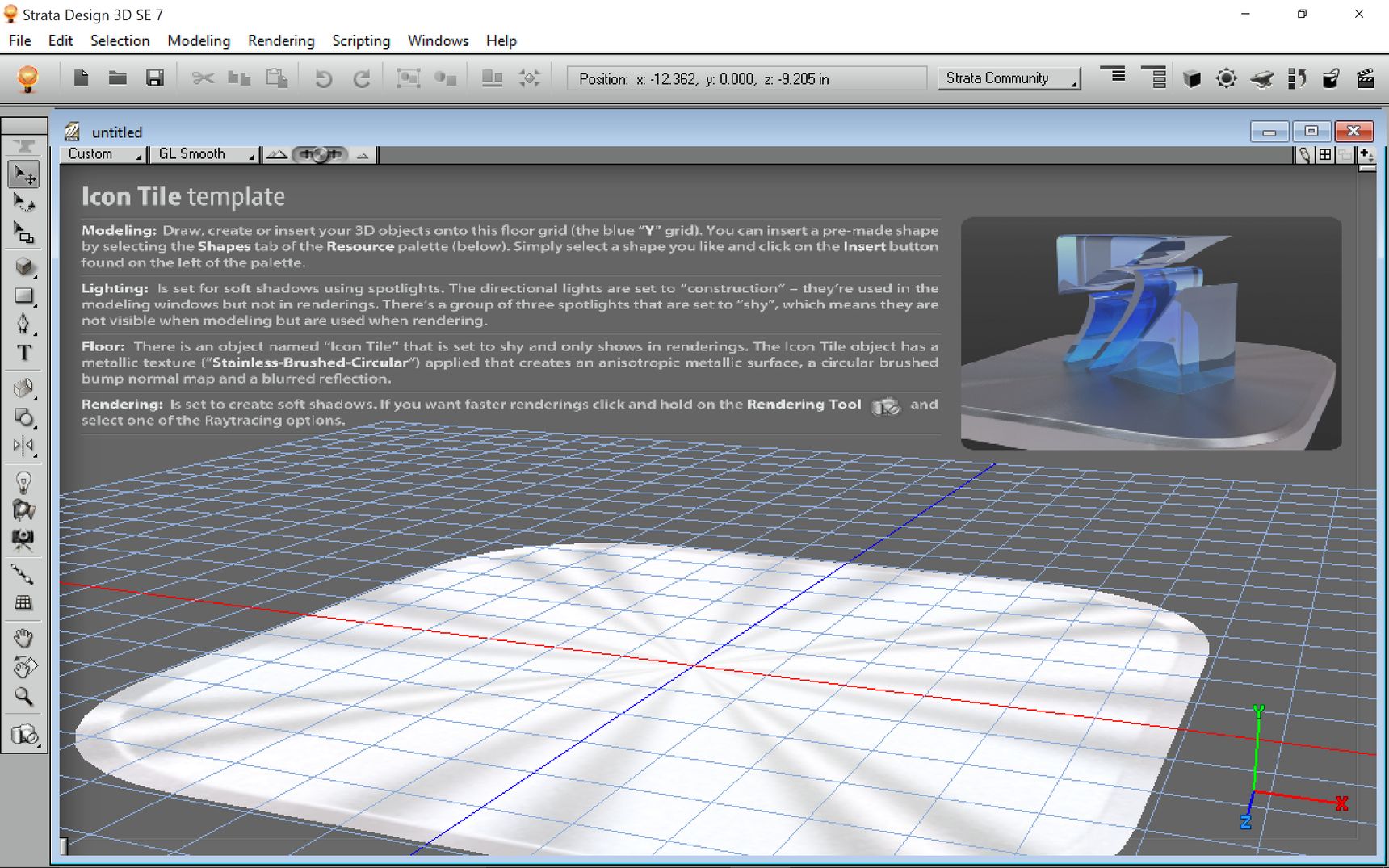Redo the last action

[362, 78]
